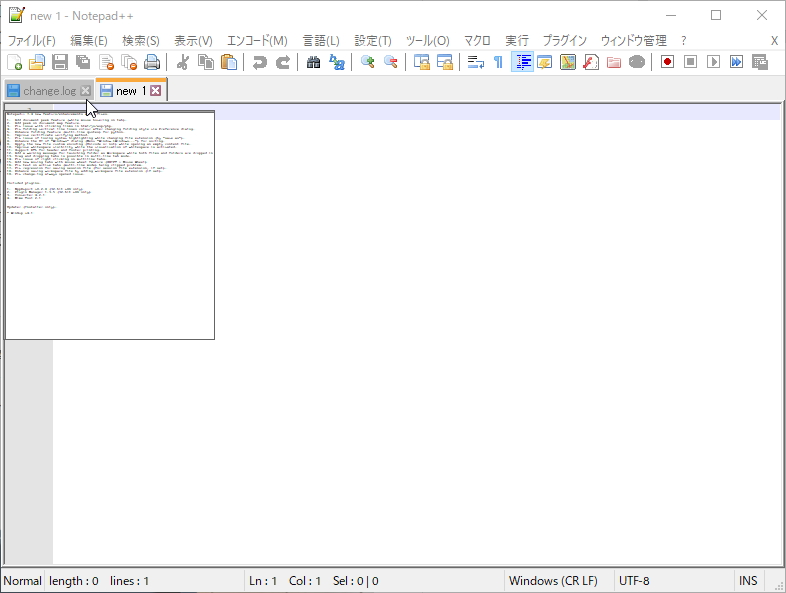The height and width of the screenshot is (593, 786).
Task: Close the new 1 tab
Action: tap(156, 91)
